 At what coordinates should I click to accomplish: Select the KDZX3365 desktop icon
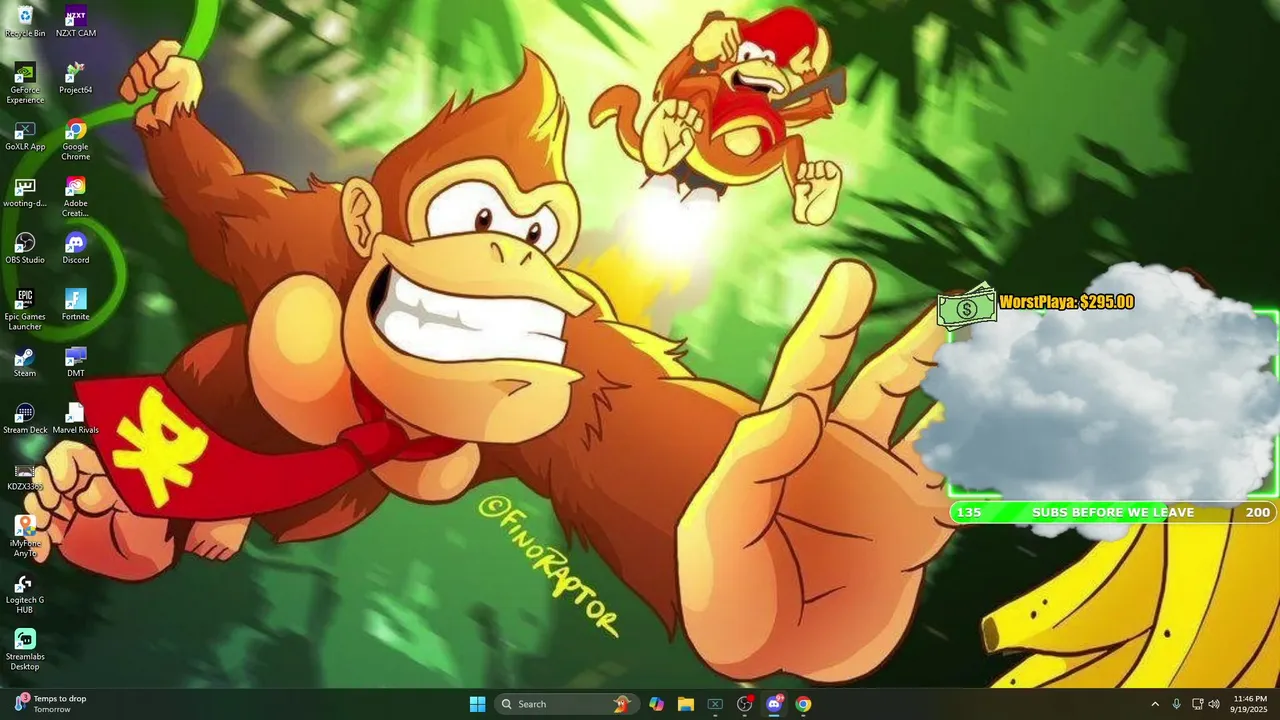[x=25, y=476]
